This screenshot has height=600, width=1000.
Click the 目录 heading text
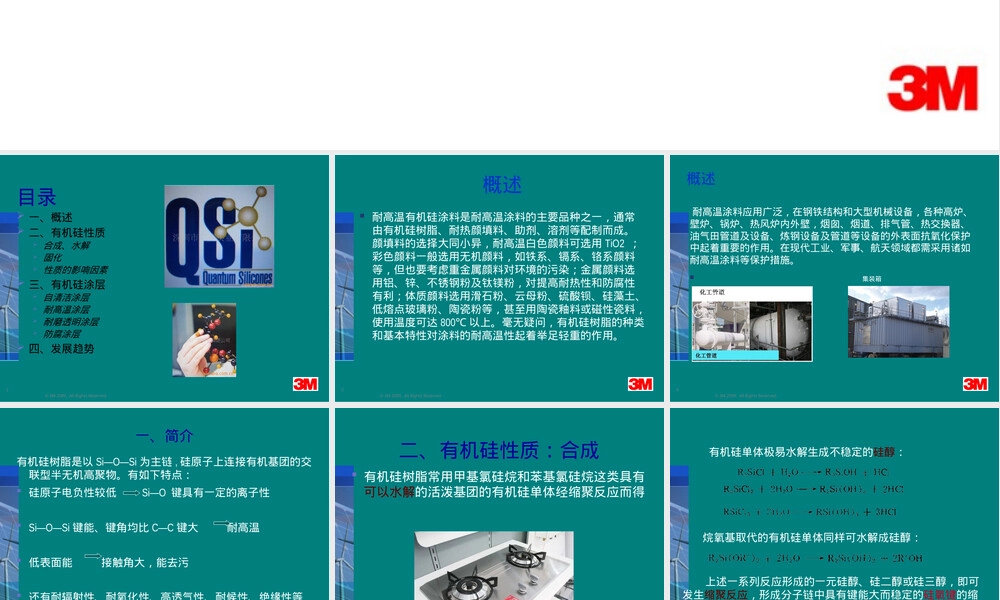[x=37, y=197]
